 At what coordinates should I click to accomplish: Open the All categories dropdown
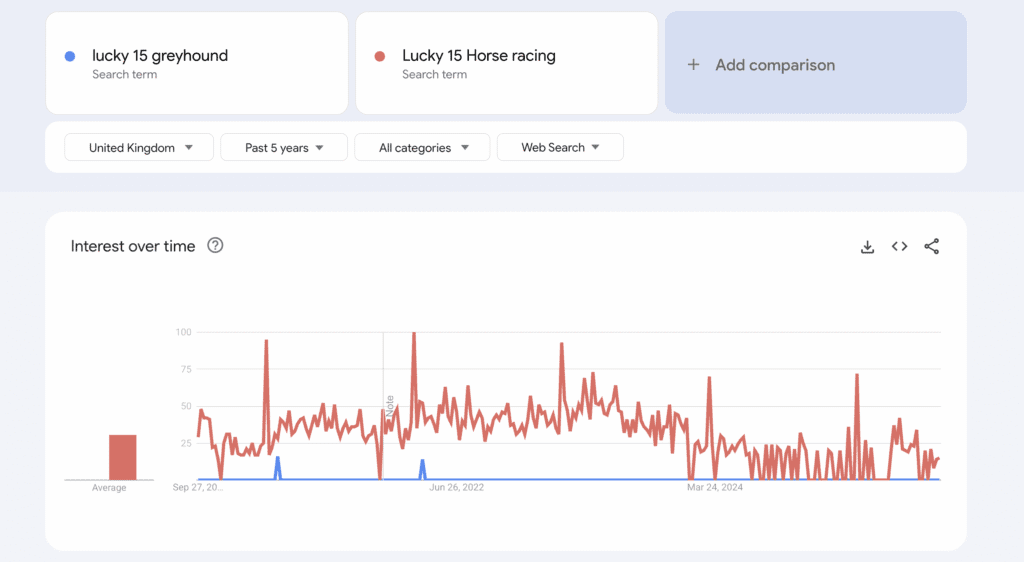(422, 148)
